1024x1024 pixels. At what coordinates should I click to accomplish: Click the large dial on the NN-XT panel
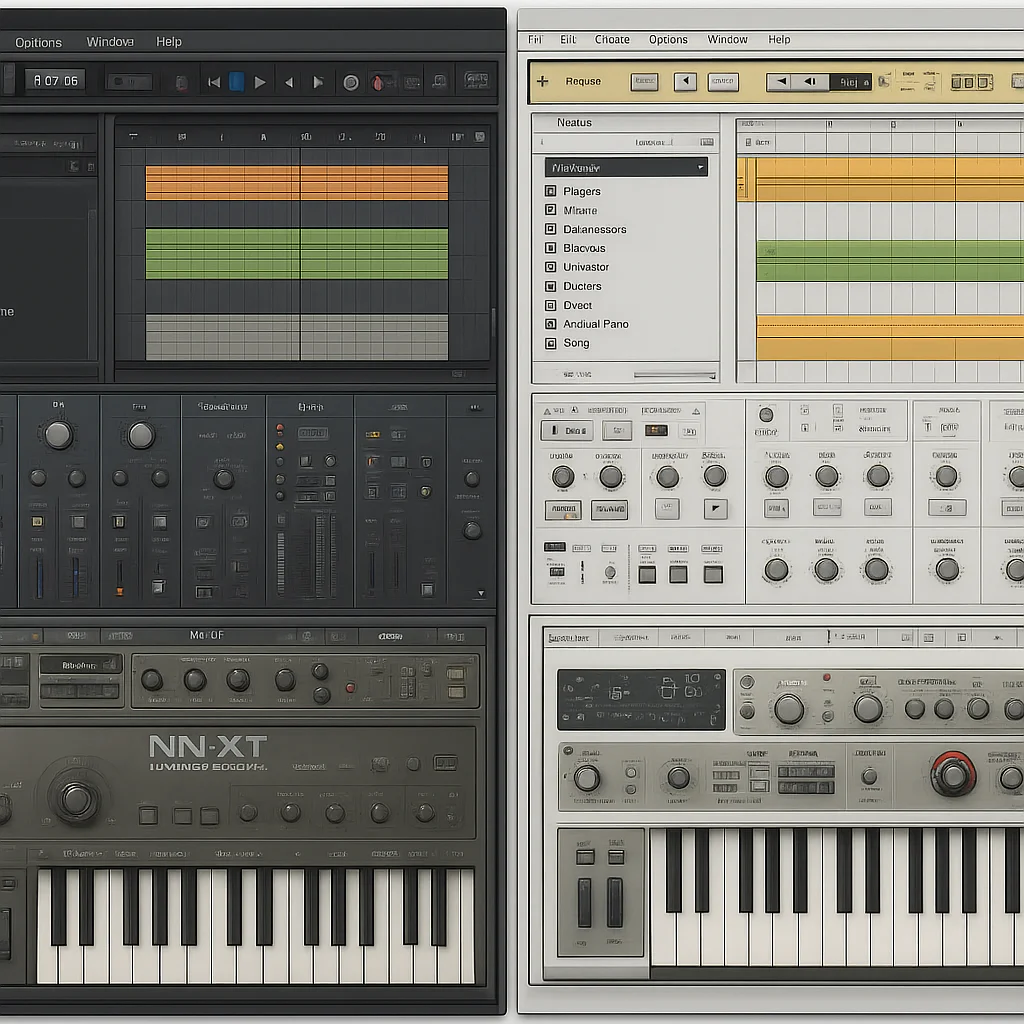76,798
